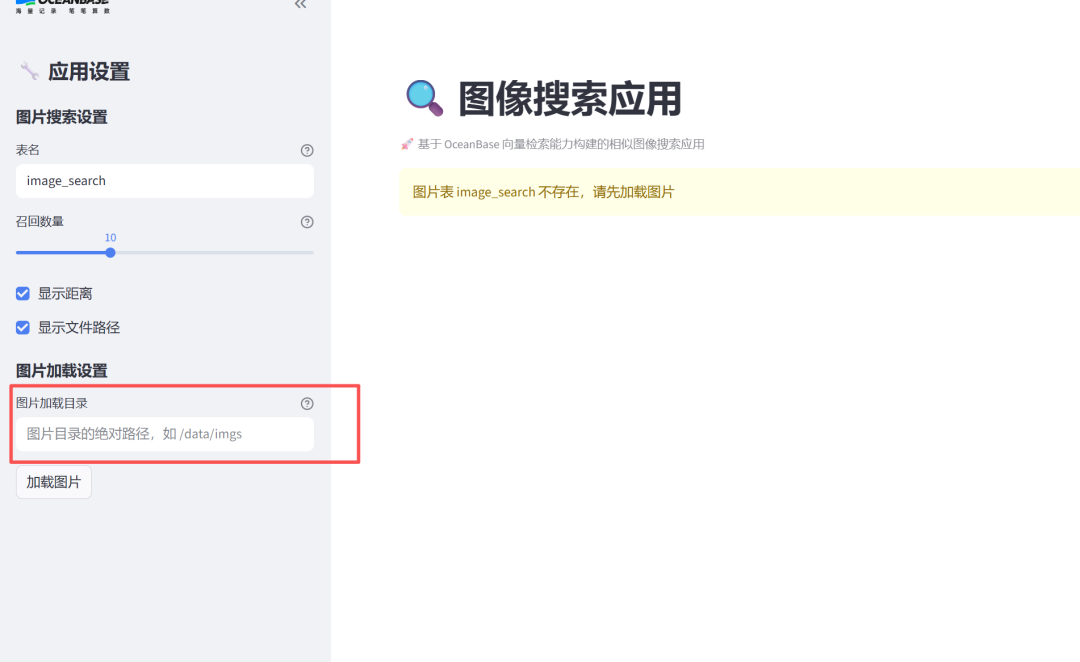This screenshot has height=662, width=1080.
Task: Click the 加载图片 button
Action: (x=54, y=482)
